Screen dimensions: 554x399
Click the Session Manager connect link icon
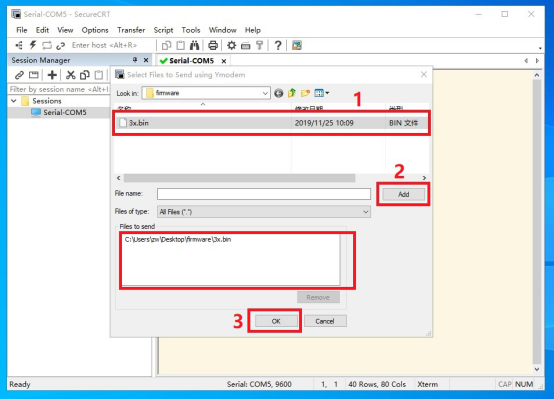click(x=19, y=75)
